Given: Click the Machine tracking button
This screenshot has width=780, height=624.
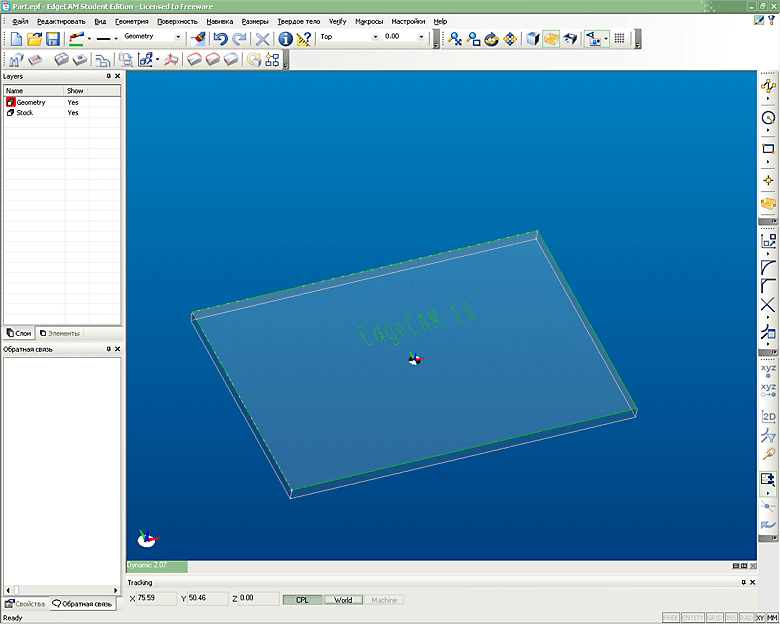Looking at the screenshot, I should pos(384,600).
